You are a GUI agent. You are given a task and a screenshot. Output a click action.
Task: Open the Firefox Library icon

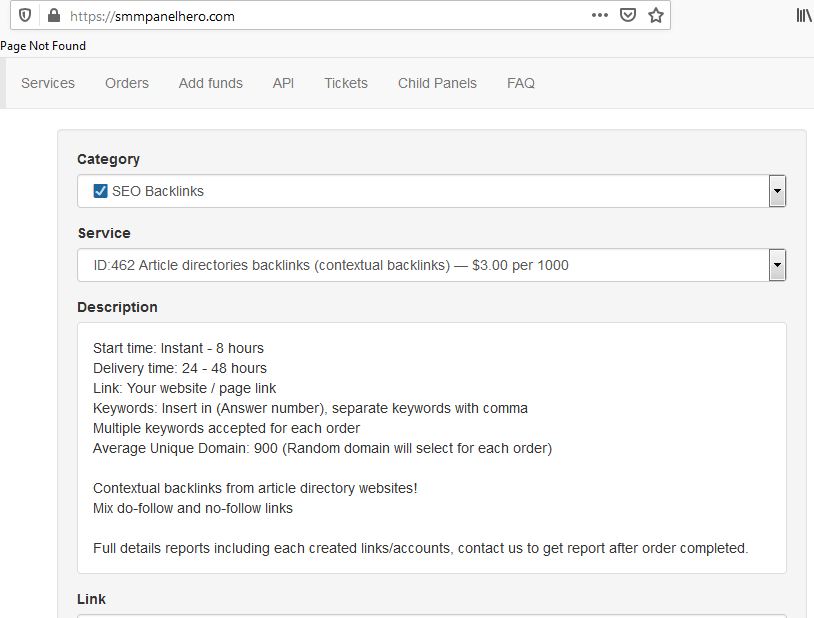pos(804,15)
